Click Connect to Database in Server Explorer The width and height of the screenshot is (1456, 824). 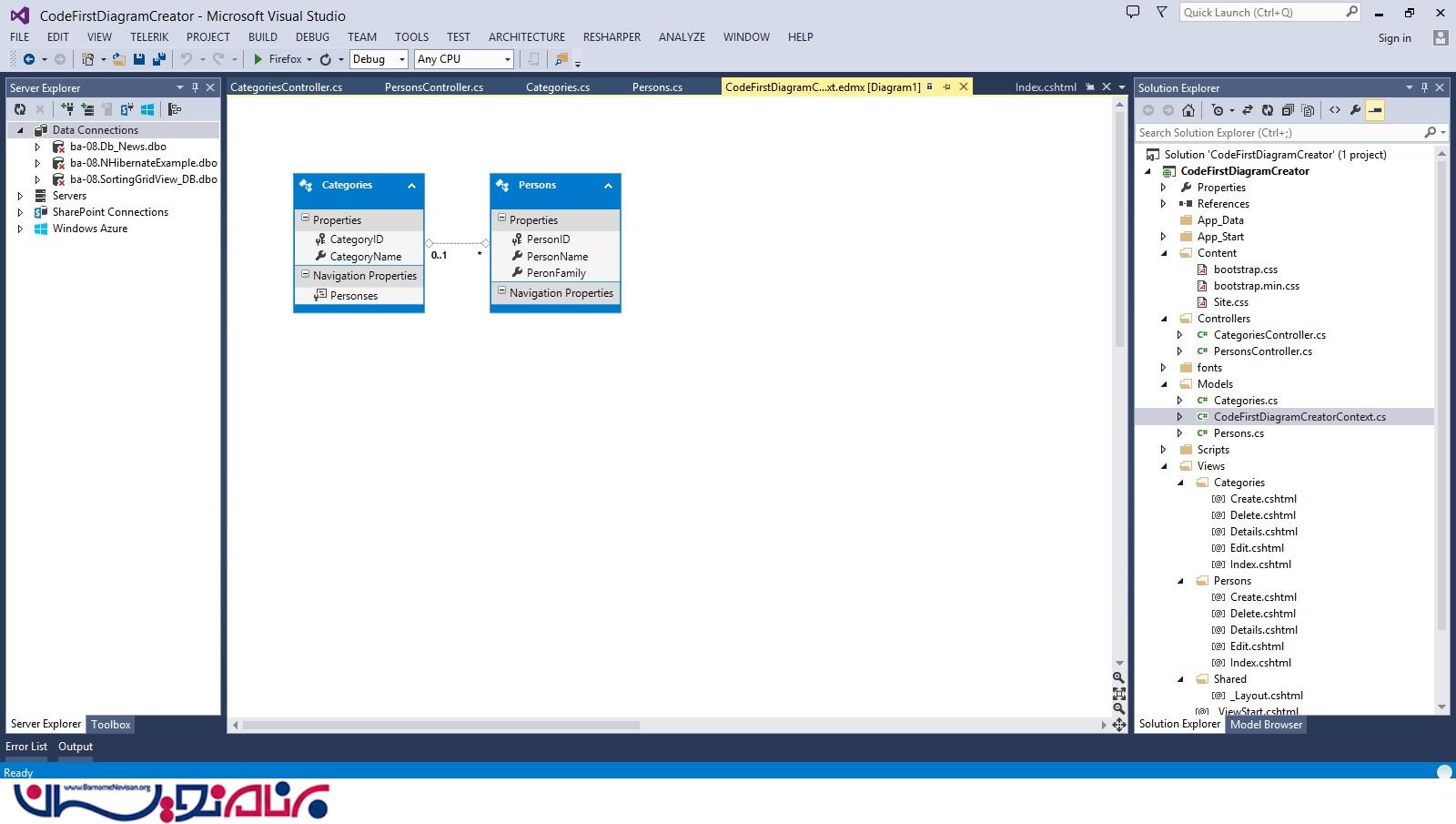[67, 109]
